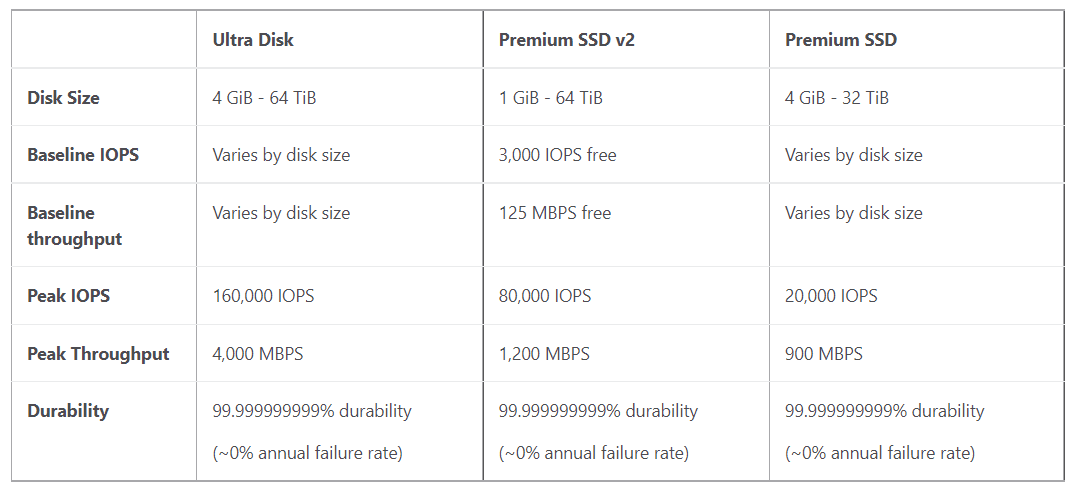Click the 4 GiB - 32 TiB cell
The width and height of the screenshot is (1076, 494).
(837, 97)
